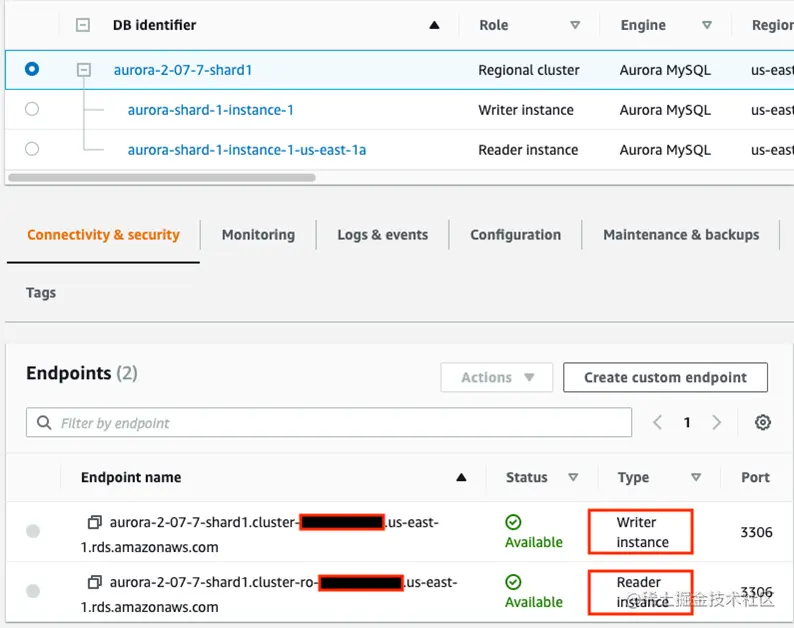The height and width of the screenshot is (628, 794).
Task: Select the cluster-ro reader endpoint radio
Action: click(33, 591)
